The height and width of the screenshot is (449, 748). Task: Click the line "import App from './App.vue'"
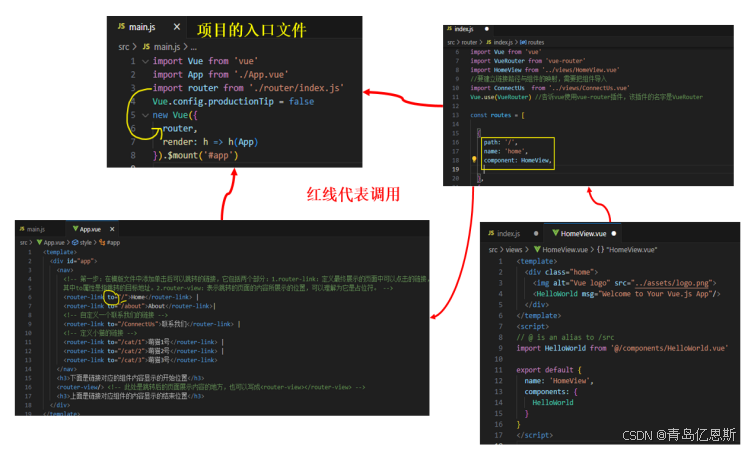(x=220, y=74)
